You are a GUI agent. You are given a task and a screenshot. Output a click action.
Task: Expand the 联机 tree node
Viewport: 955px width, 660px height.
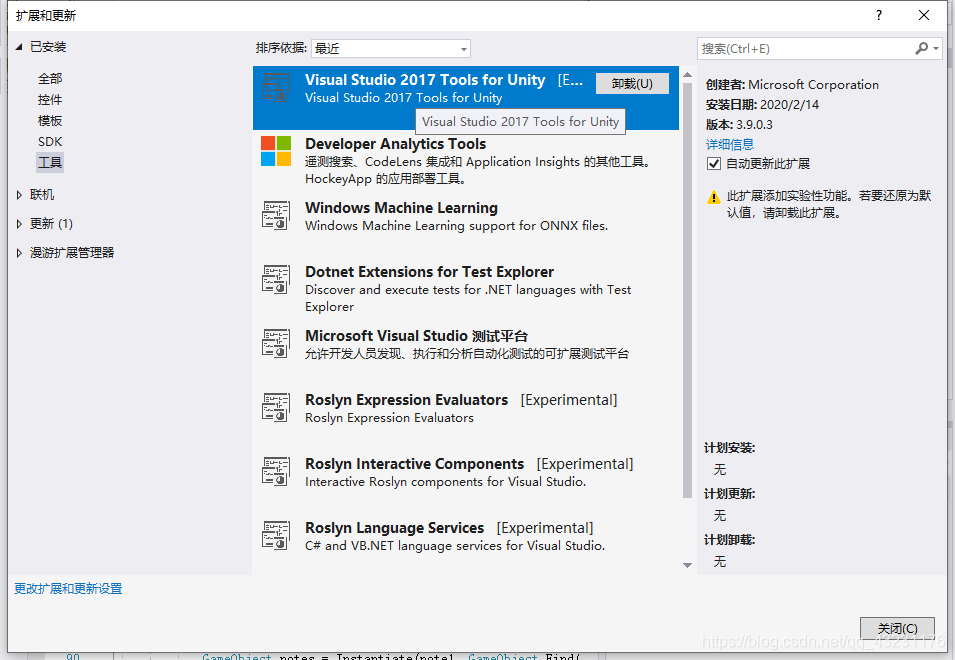pos(19,195)
